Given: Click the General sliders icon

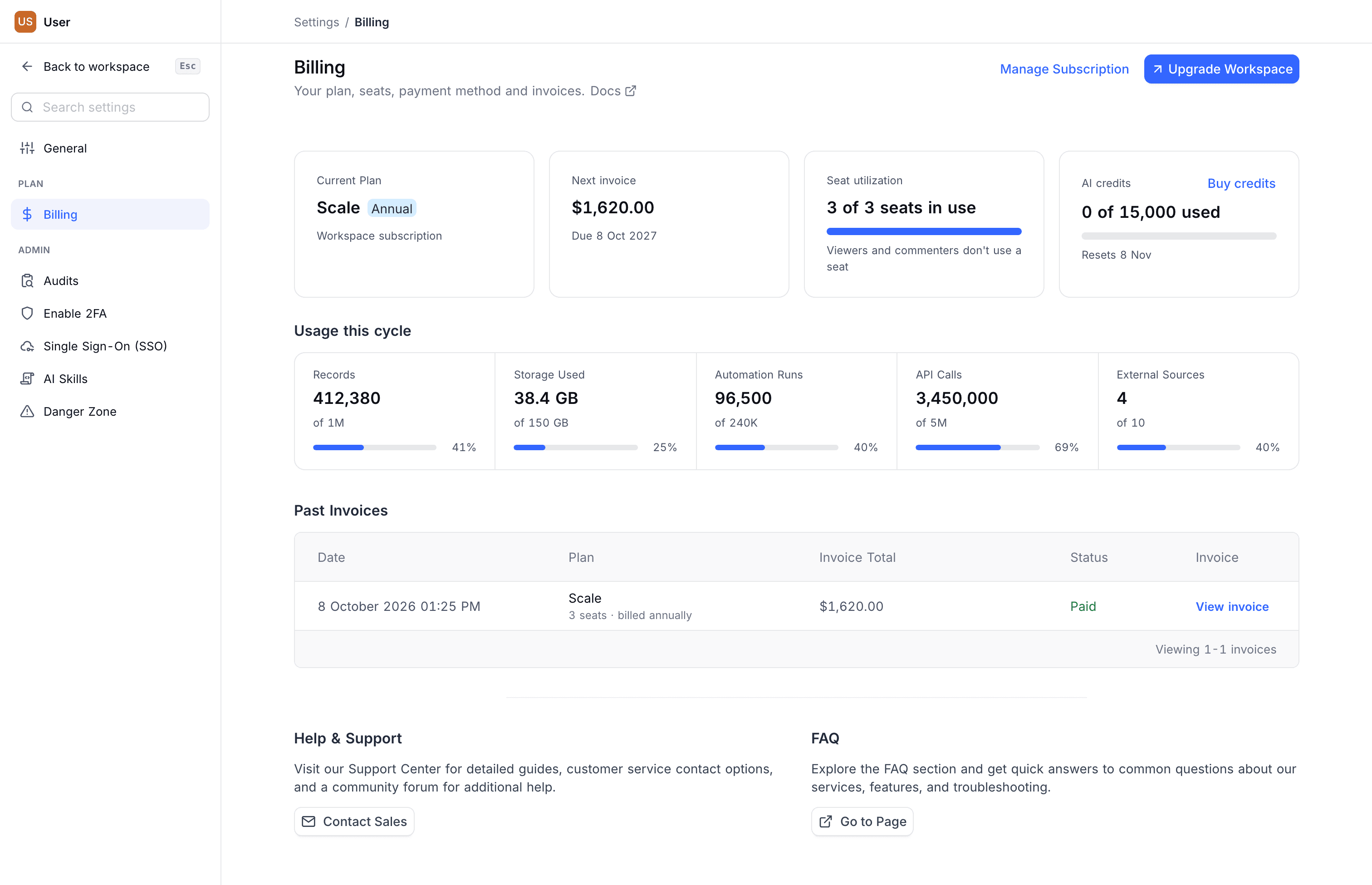Looking at the screenshot, I should (x=27, y=148).
